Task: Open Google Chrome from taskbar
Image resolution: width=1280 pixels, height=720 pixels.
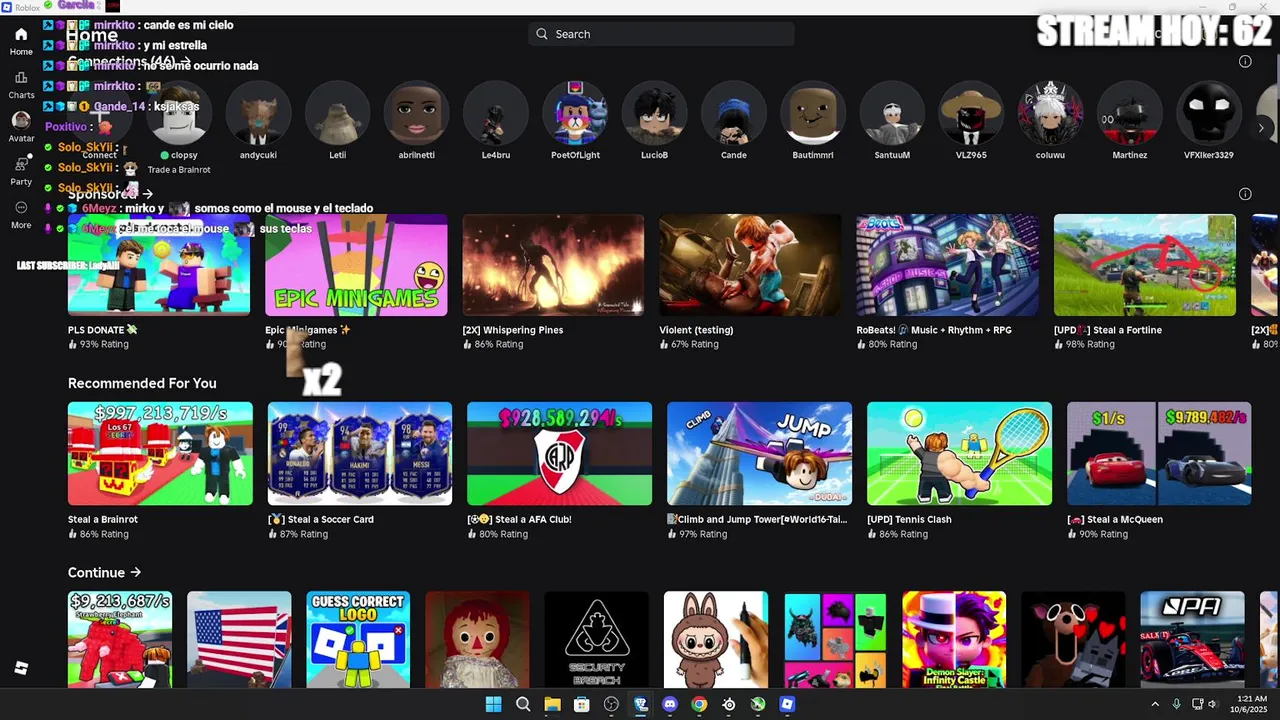Action: [699, 705]
